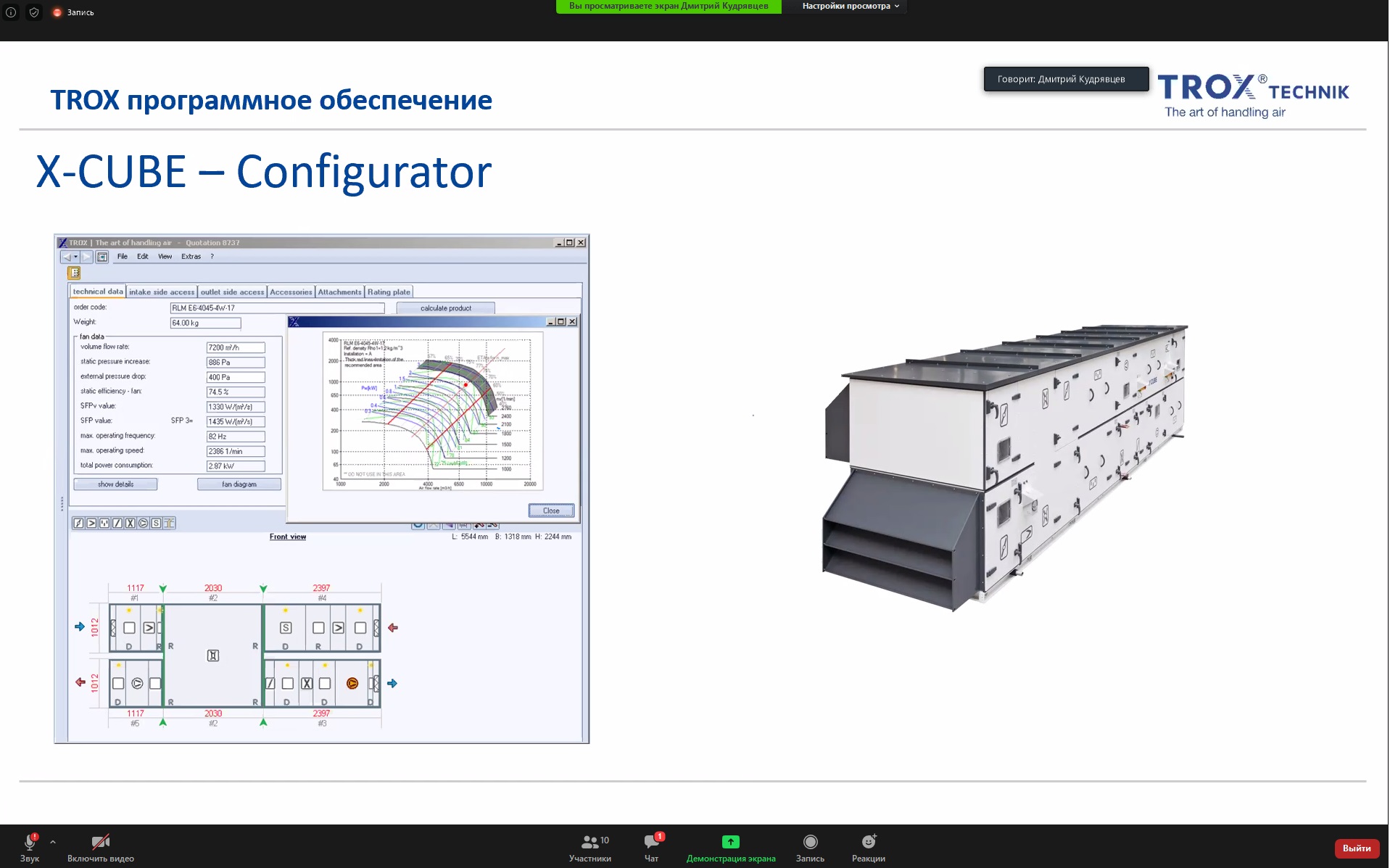Click the Weight field showing 64.00 kg
The image size is (1390, 868).
tap(205, 323)
